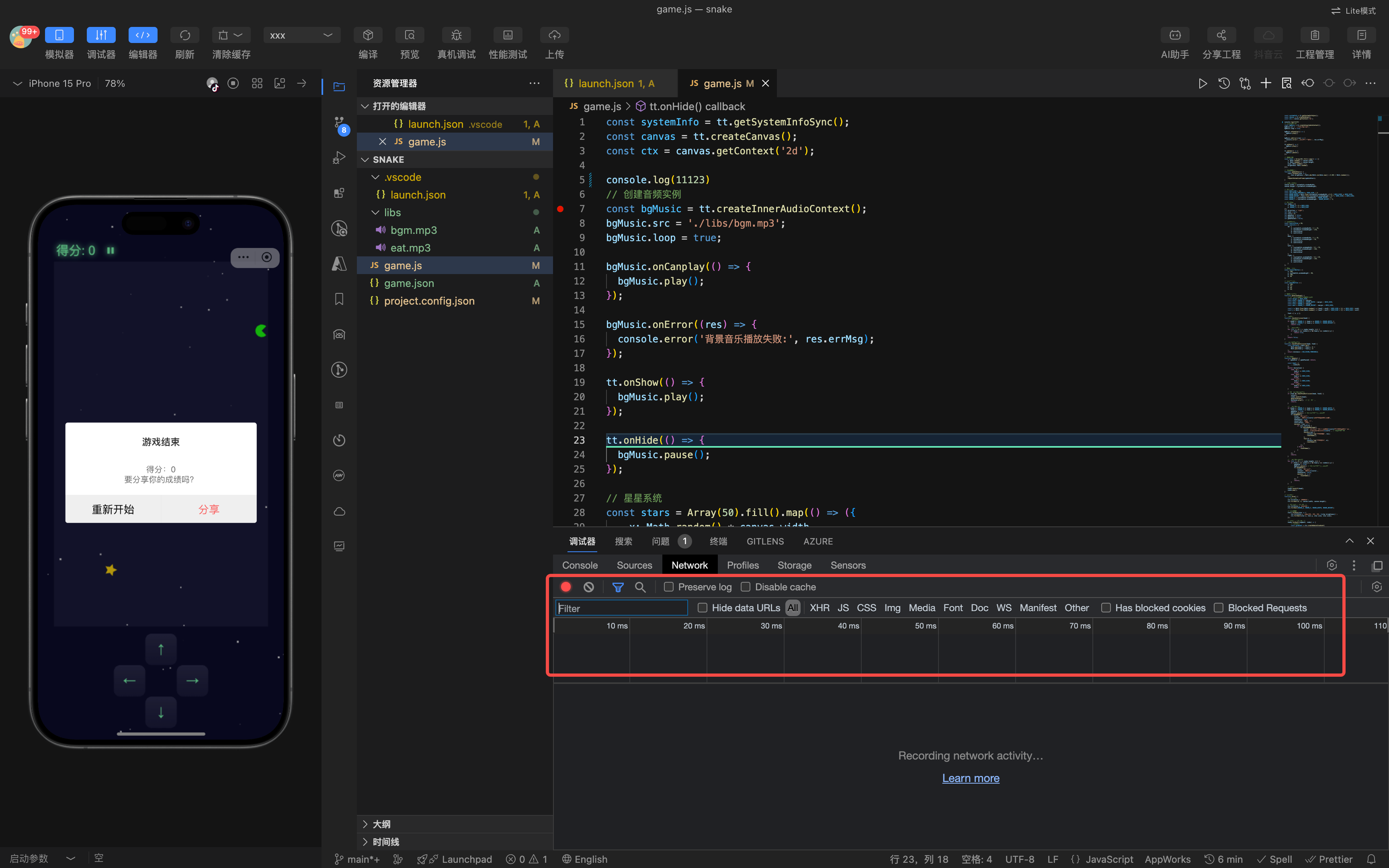Stop network recording with the red button
This screenshot has width=1389, height=868.
coord(565,587)
